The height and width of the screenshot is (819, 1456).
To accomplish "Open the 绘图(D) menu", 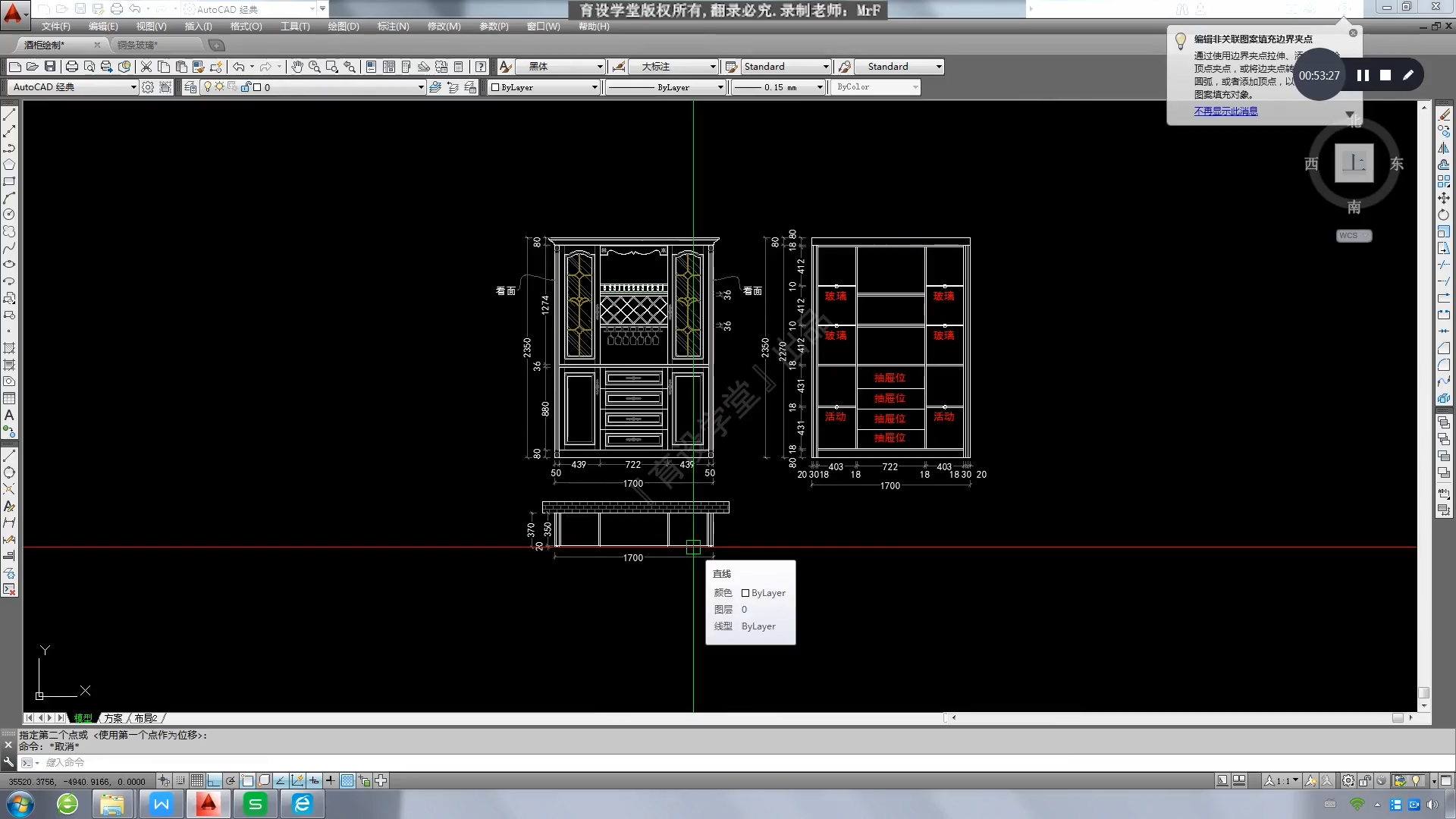I will pyautogui.click(x=344, y=27).
